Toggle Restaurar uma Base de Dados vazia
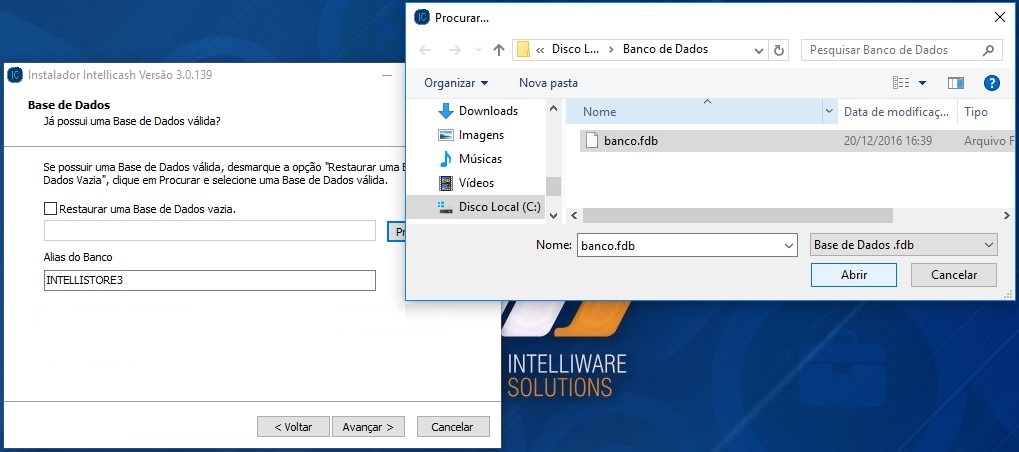1019x452 pixels. coord(50,209)
